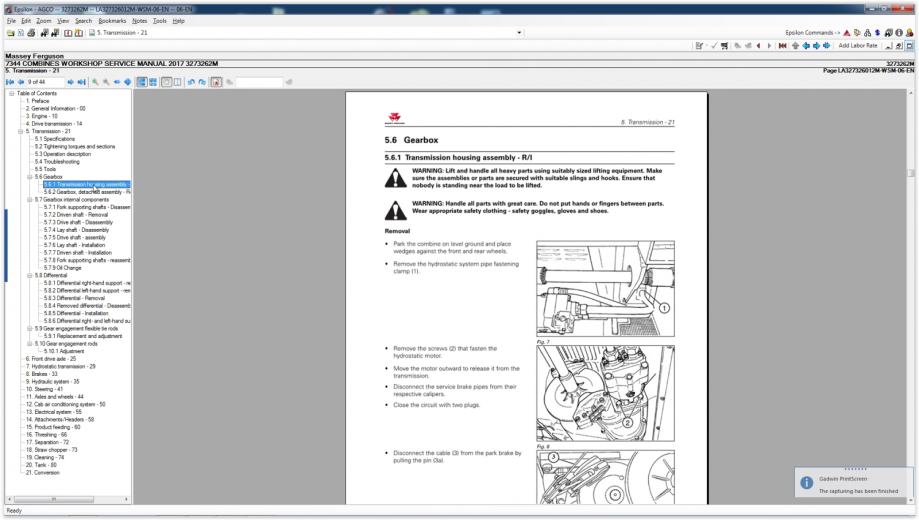
Task: Open 6. Front drive axle - 25
Action: 50,359
